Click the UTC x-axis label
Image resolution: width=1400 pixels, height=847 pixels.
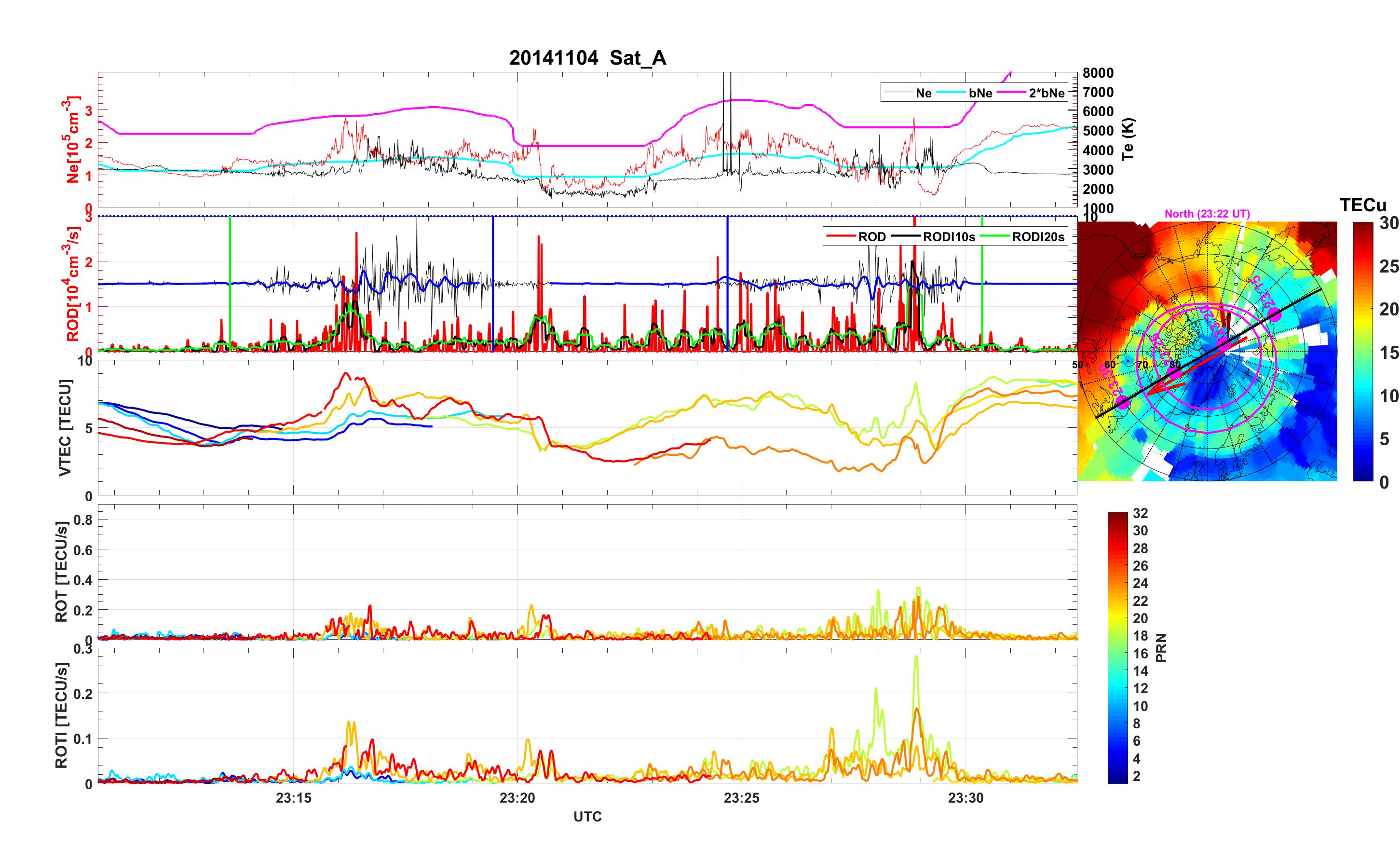point(587,816)
